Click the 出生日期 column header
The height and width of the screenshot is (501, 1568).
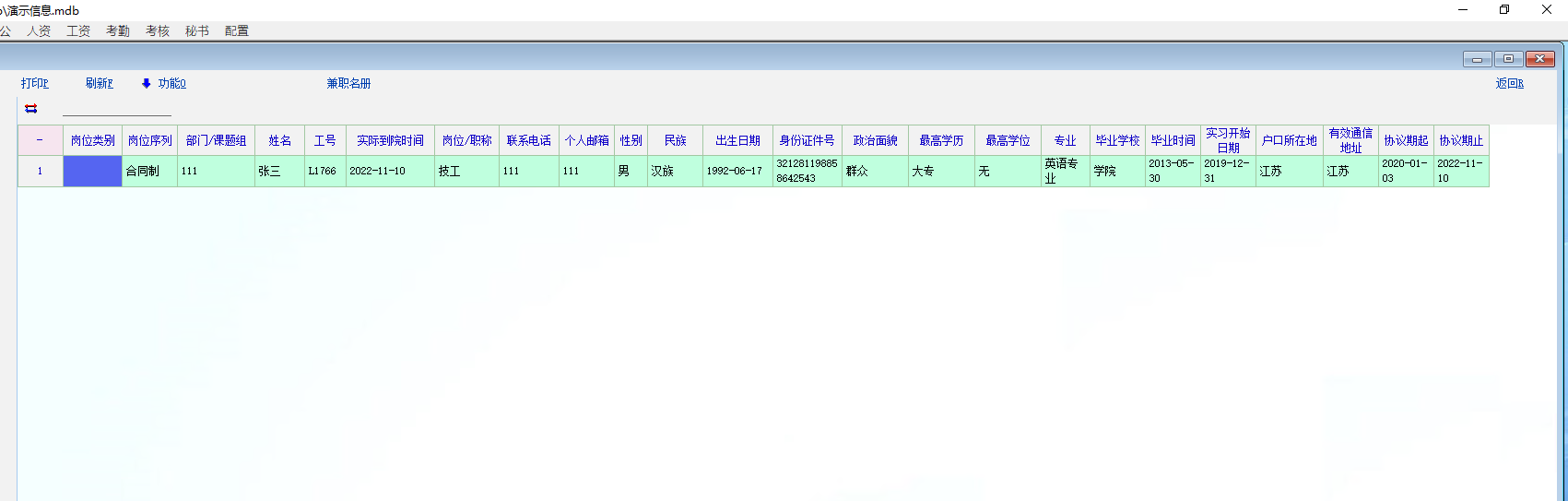pyautogui.click(x=737, y=140)
